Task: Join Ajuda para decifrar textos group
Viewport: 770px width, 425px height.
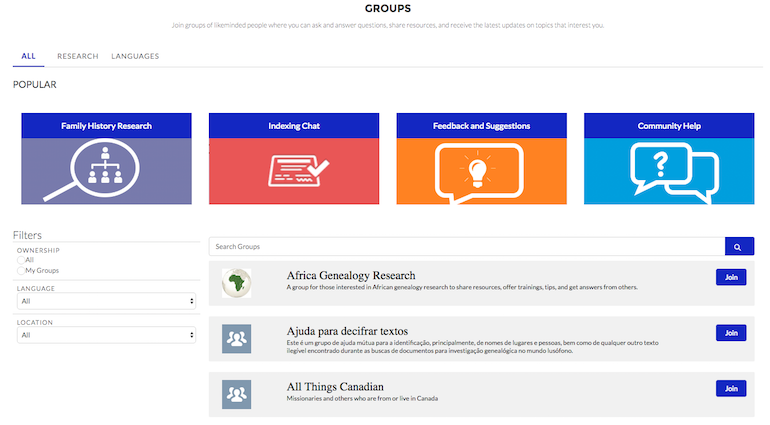Action: coord(731,333)
